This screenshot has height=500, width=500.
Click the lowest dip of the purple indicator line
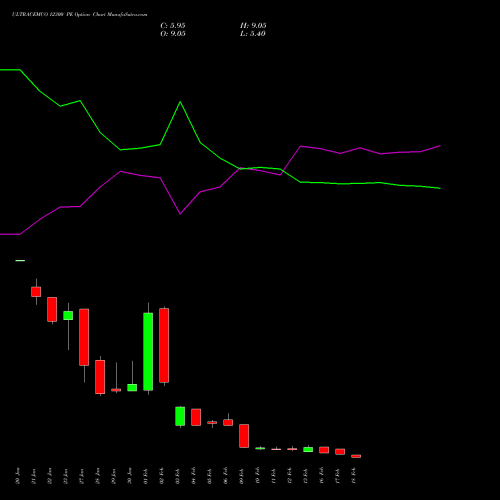coord(180,214)
